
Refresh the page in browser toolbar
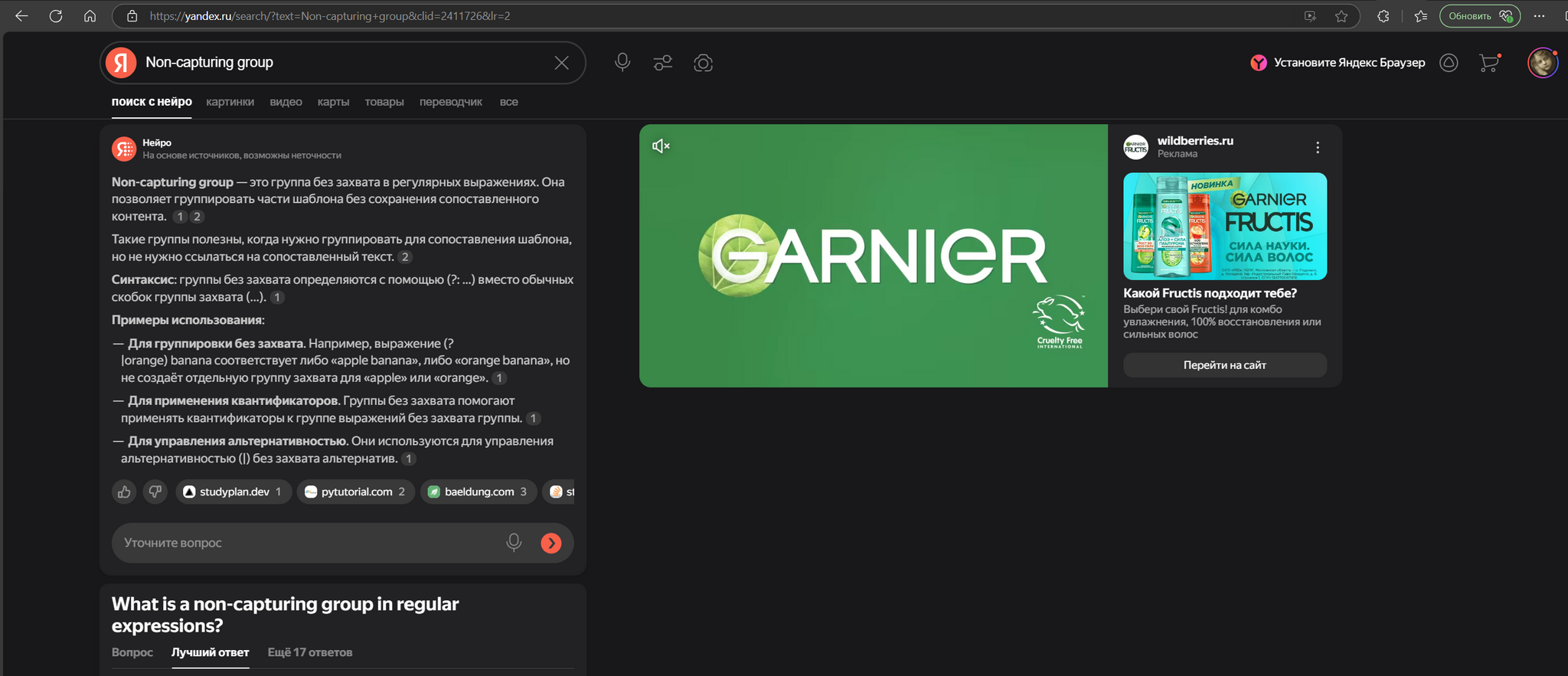tap(56, 16)
